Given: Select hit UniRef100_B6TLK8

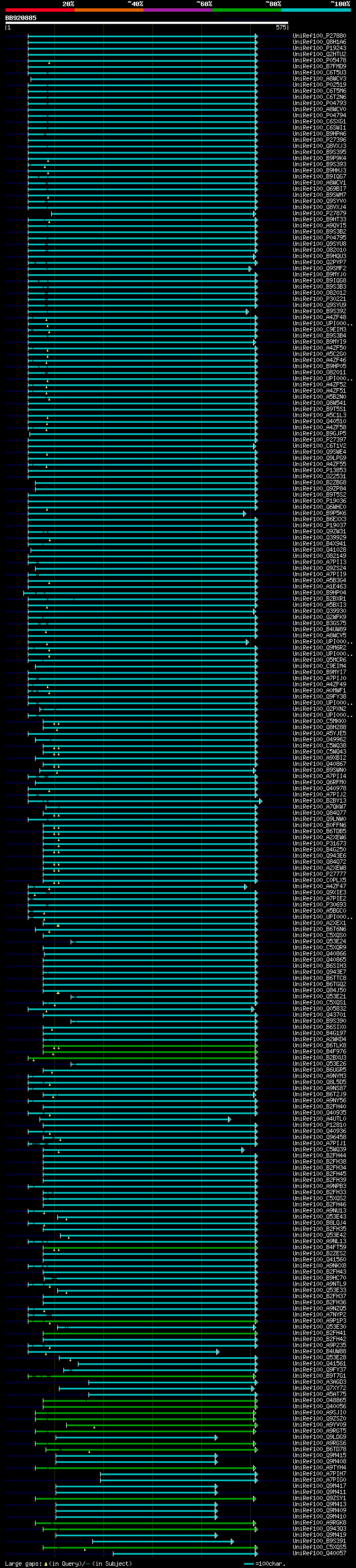Looking at the screenshot, I should coord(319,1046).
